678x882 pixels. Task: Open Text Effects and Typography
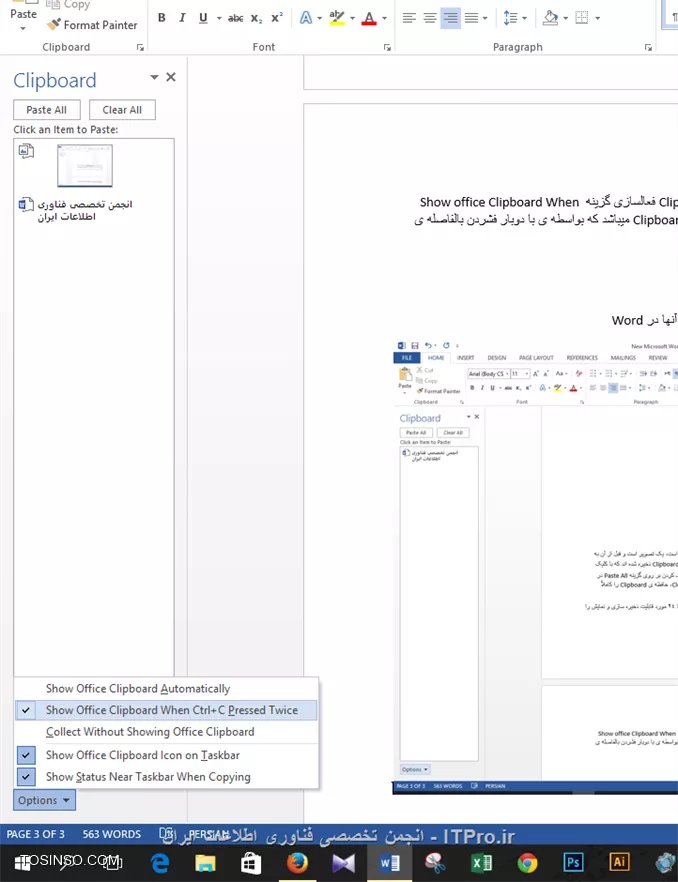[x=306, y=18]
